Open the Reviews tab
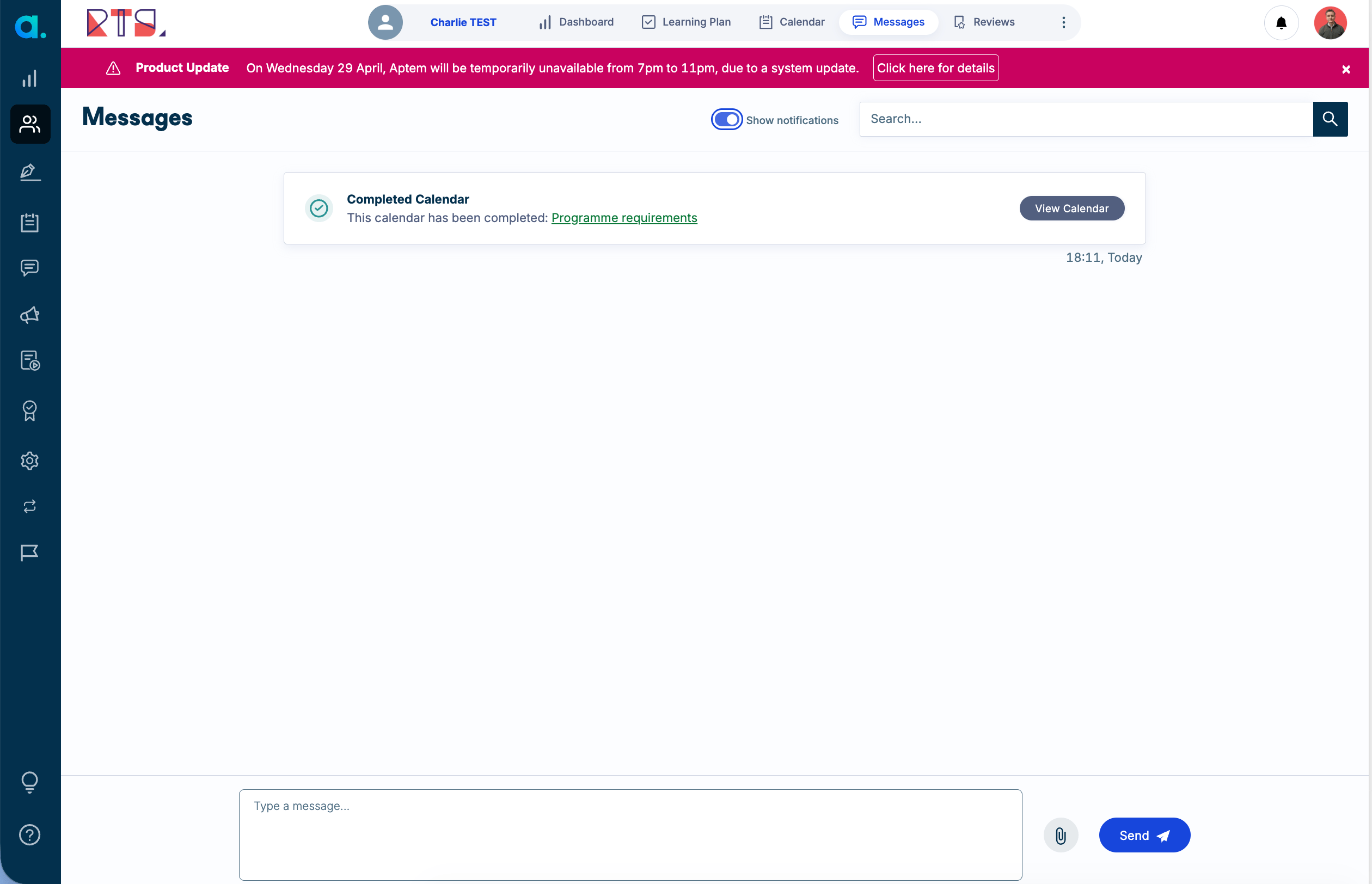 tap(984, 22)
